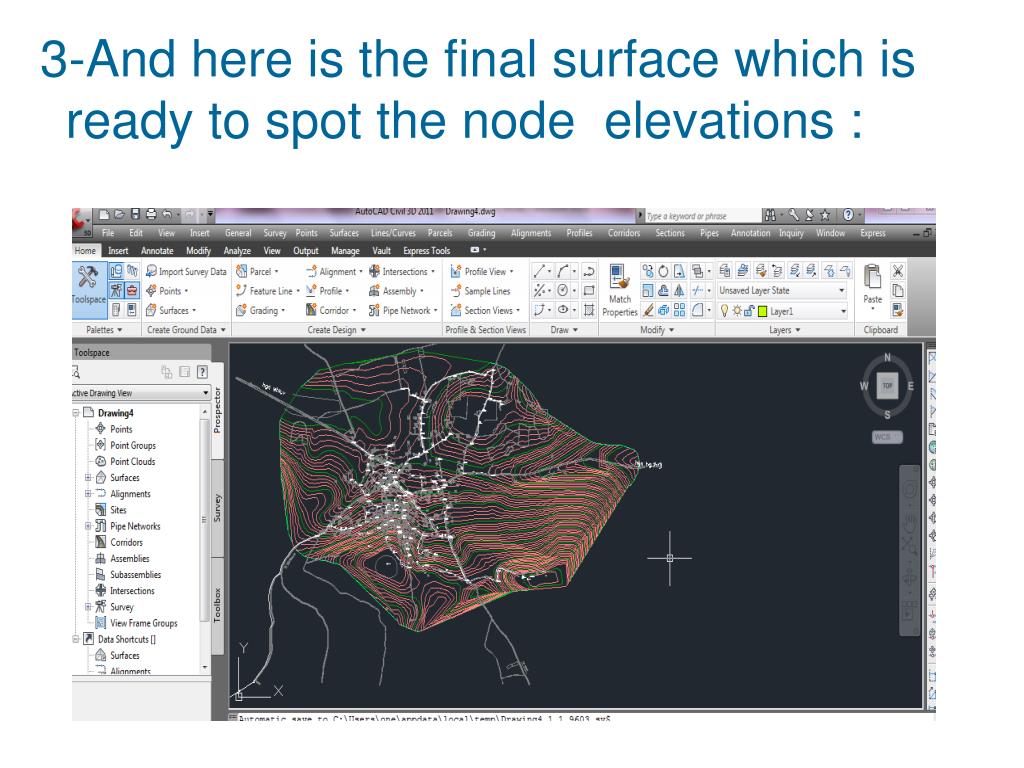Click the Undo arrow icon
This screenshot has height=768, width=1024.
click(167, 214)
